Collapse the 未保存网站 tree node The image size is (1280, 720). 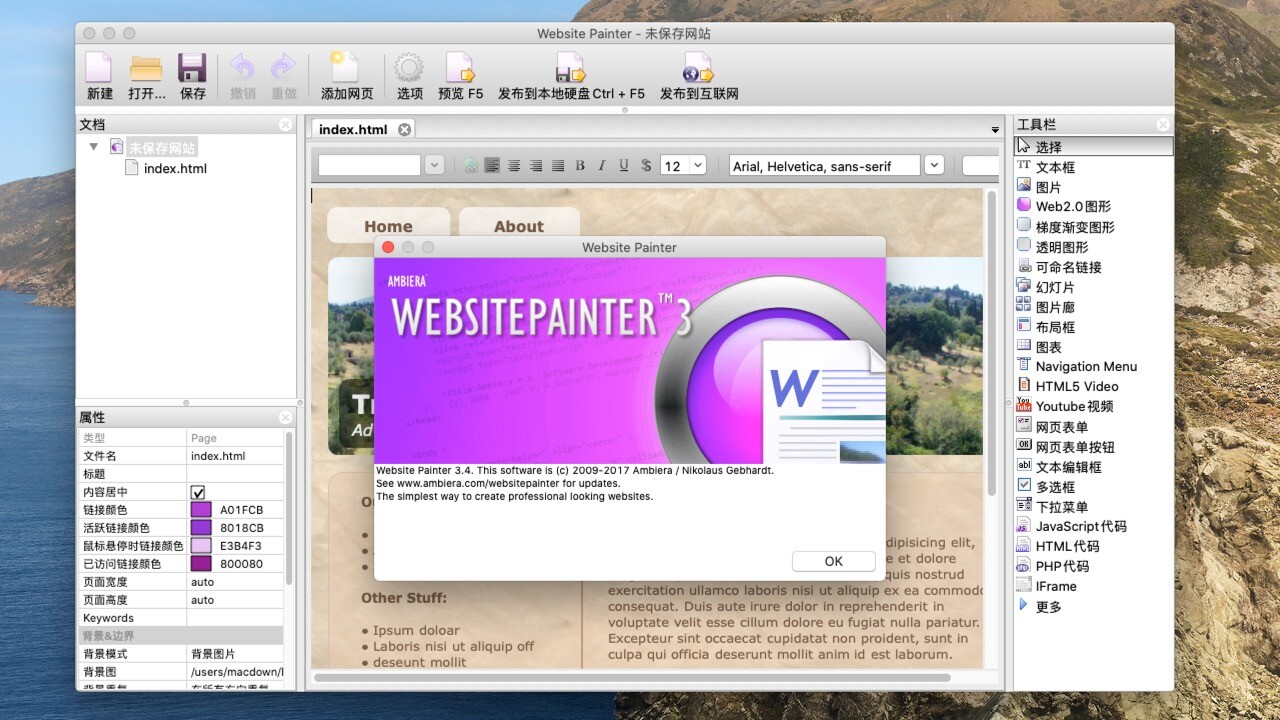pyautogui.click(x=94, y=147)
